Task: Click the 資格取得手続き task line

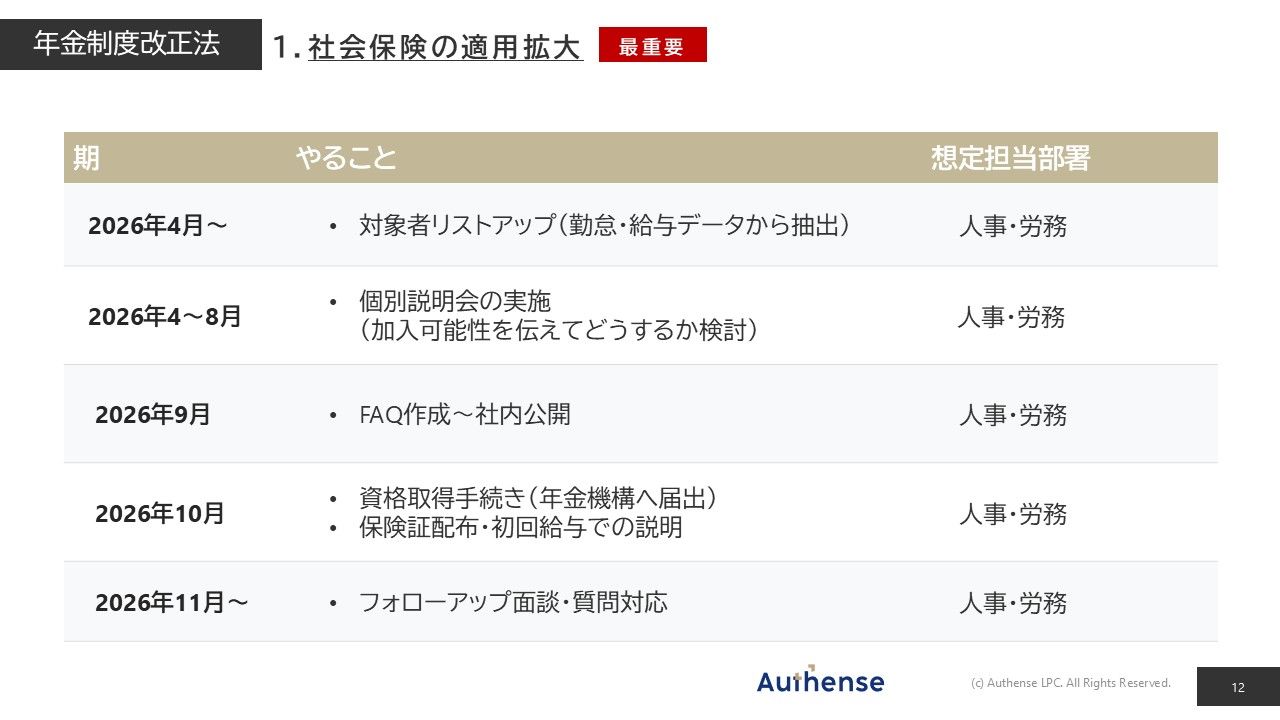Action: 537,498
